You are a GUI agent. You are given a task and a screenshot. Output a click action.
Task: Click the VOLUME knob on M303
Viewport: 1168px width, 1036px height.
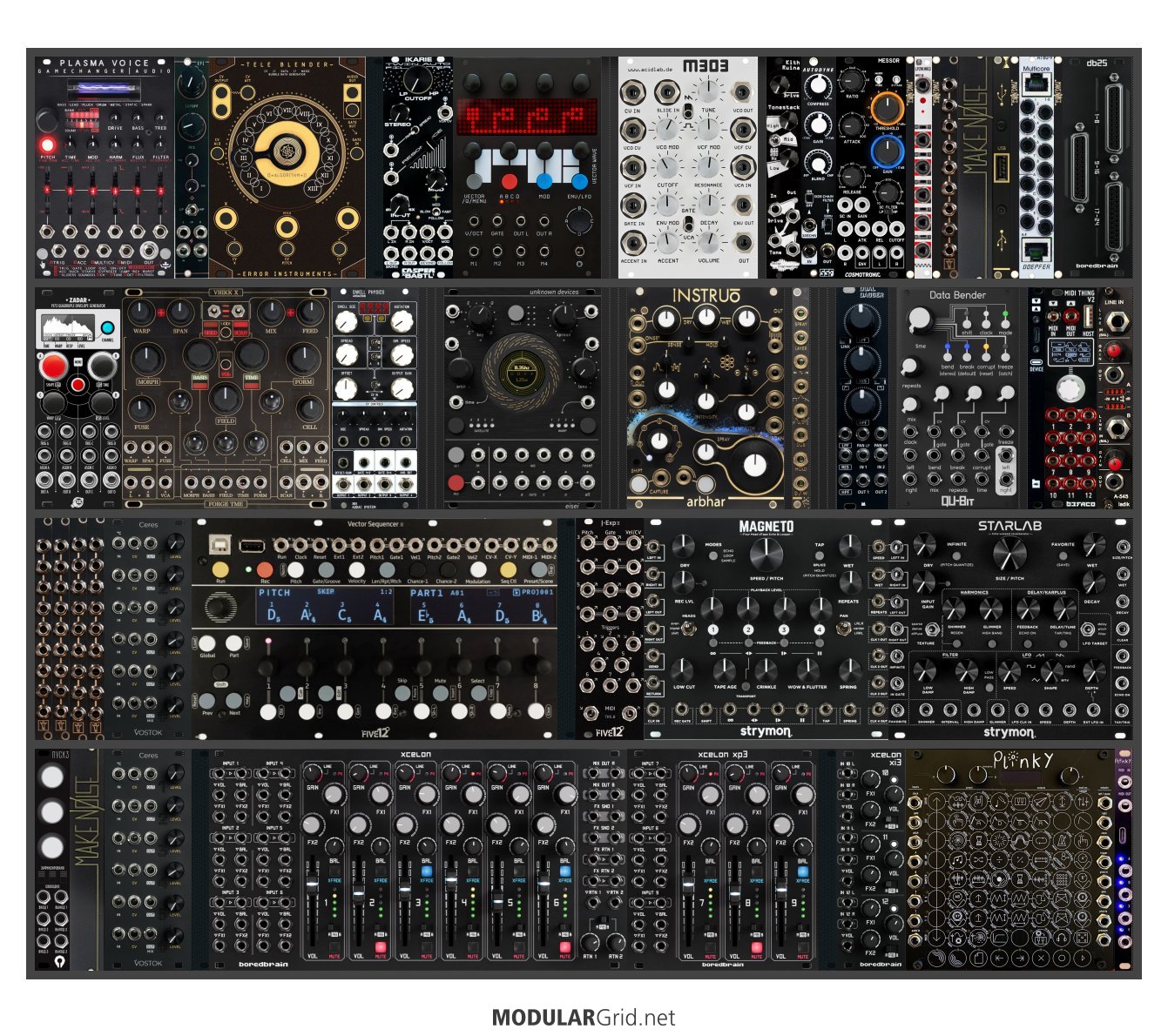click(x=708, y=243)
